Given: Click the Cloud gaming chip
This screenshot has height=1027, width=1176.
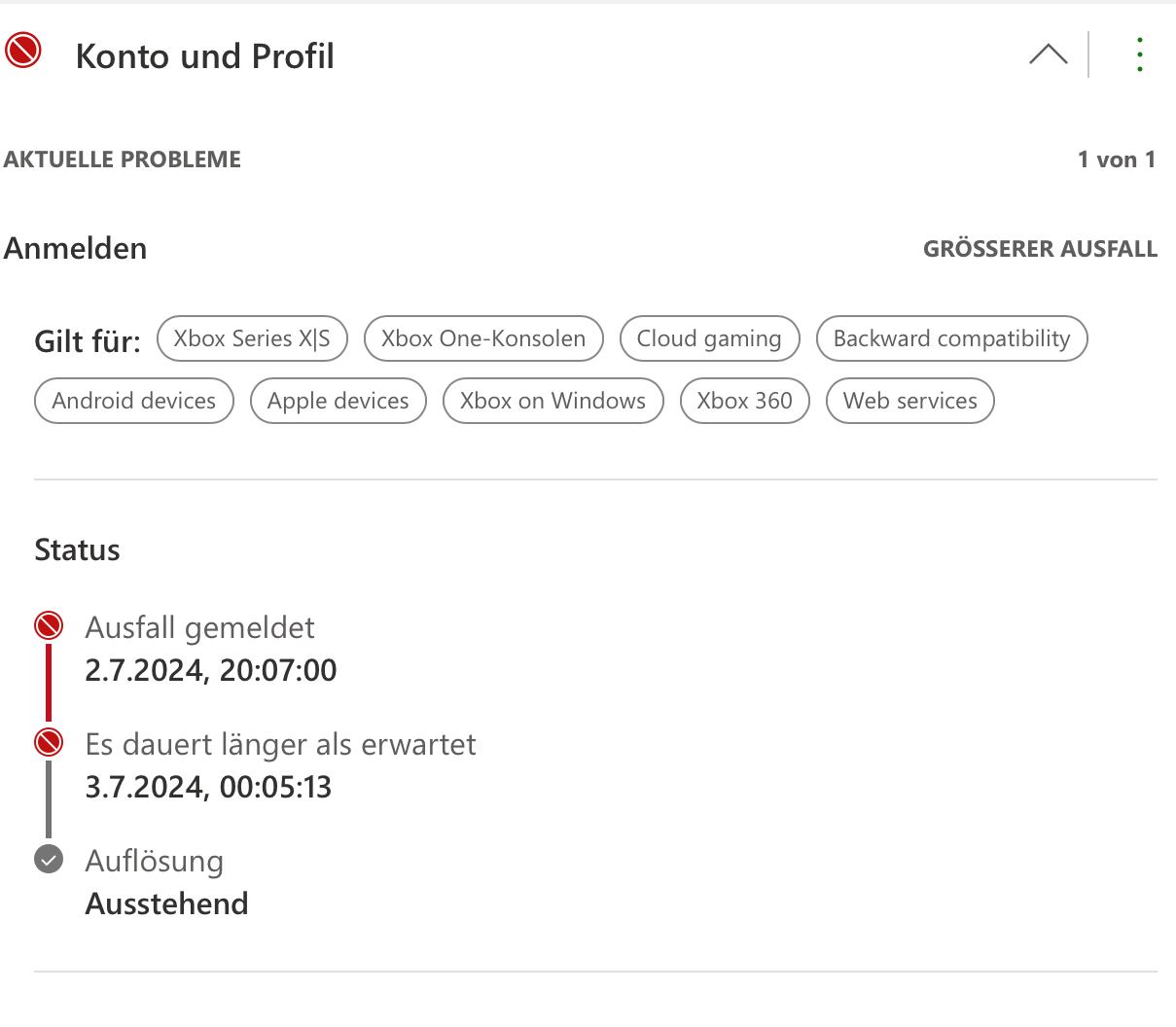Looking at the screenshot, I should (x=709, y=338).
